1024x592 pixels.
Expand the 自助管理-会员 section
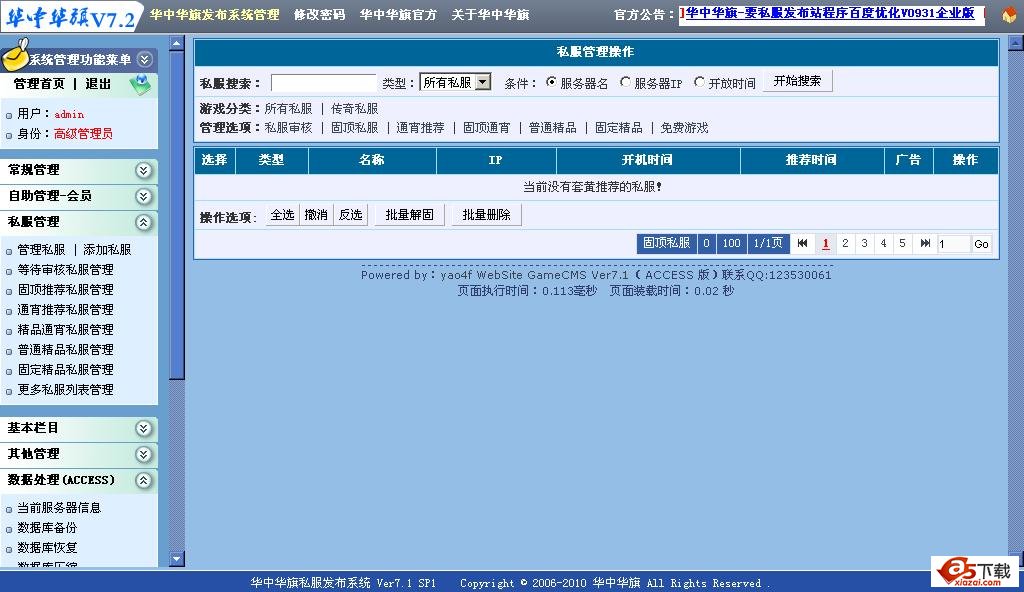(144, 197)
